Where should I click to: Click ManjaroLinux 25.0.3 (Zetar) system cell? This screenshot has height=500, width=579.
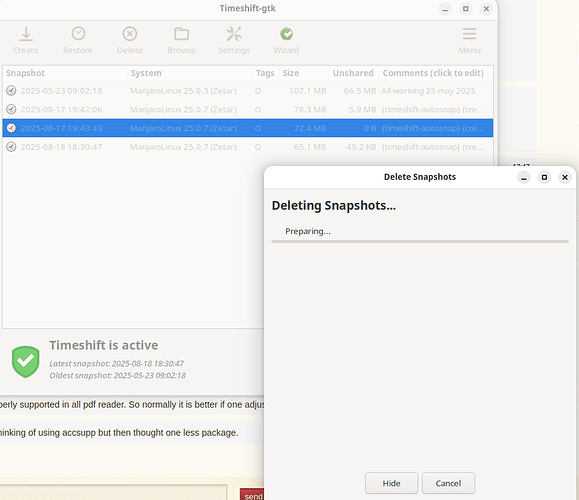pos(183,91)
